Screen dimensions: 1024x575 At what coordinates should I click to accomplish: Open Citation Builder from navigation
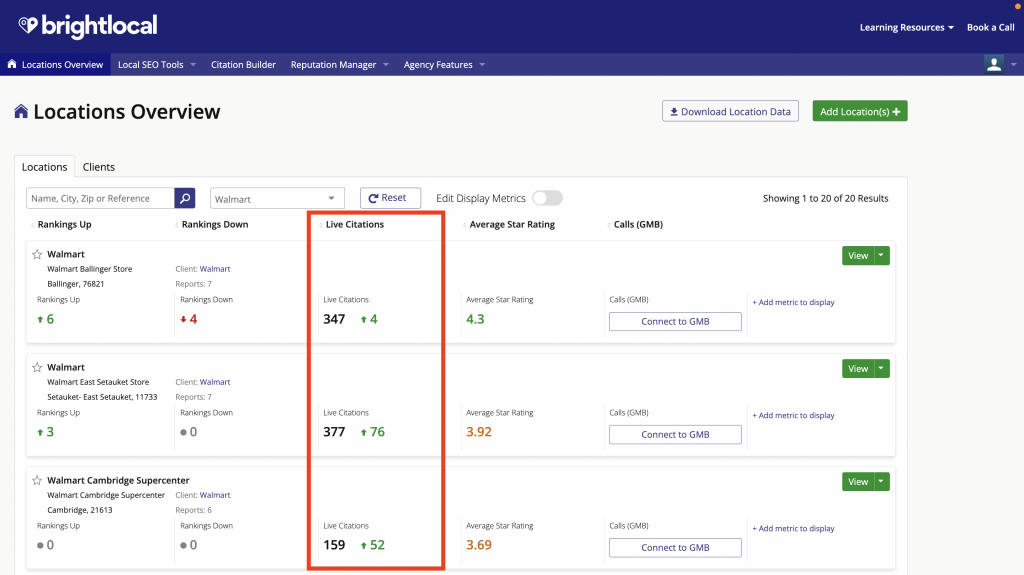click(x=243, y=65)
